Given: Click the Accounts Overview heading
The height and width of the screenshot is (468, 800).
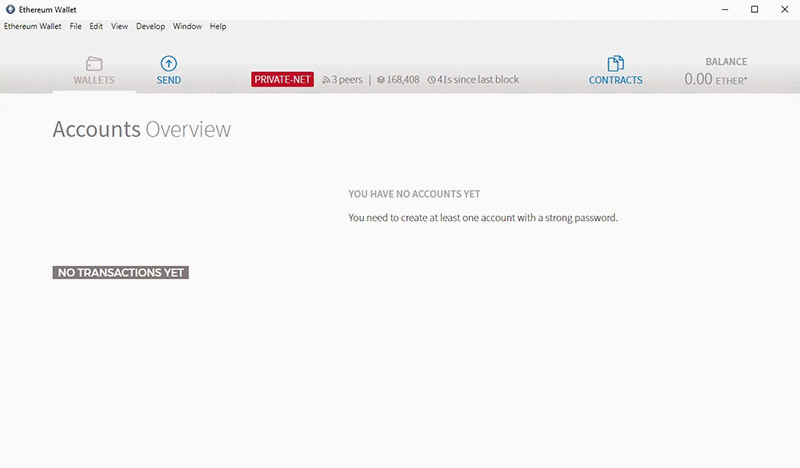Looking at the screenshot, I should [142, 129].
